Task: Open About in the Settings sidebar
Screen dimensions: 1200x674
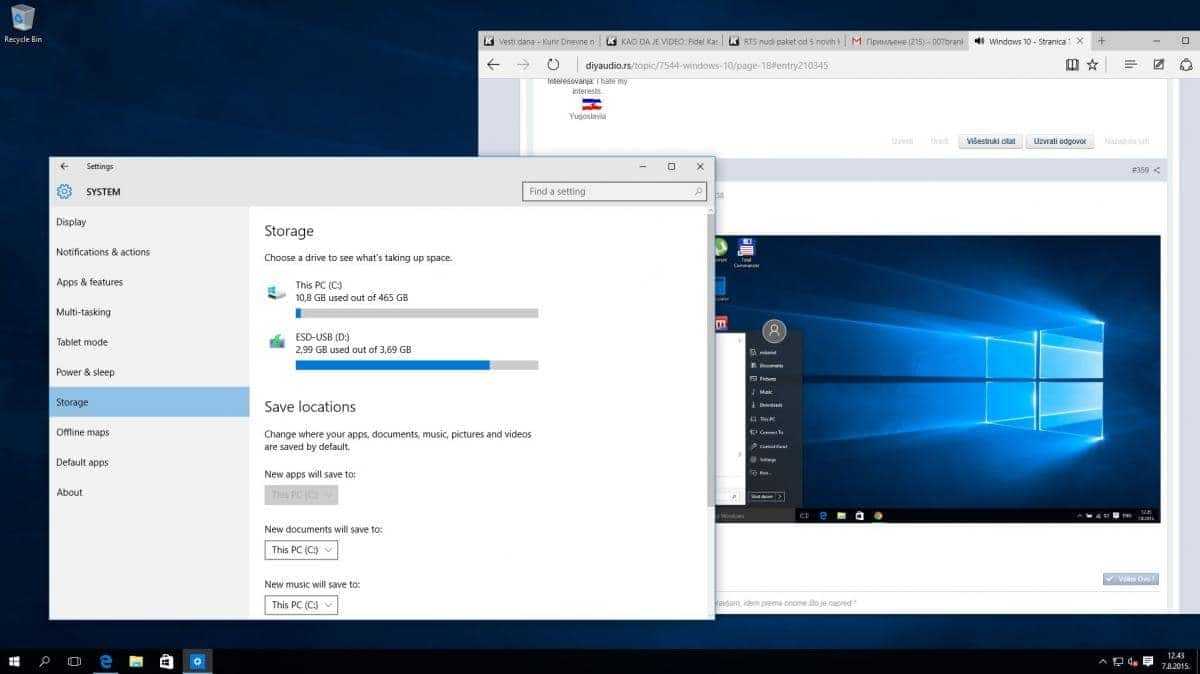Action: (x=149, y=492)
